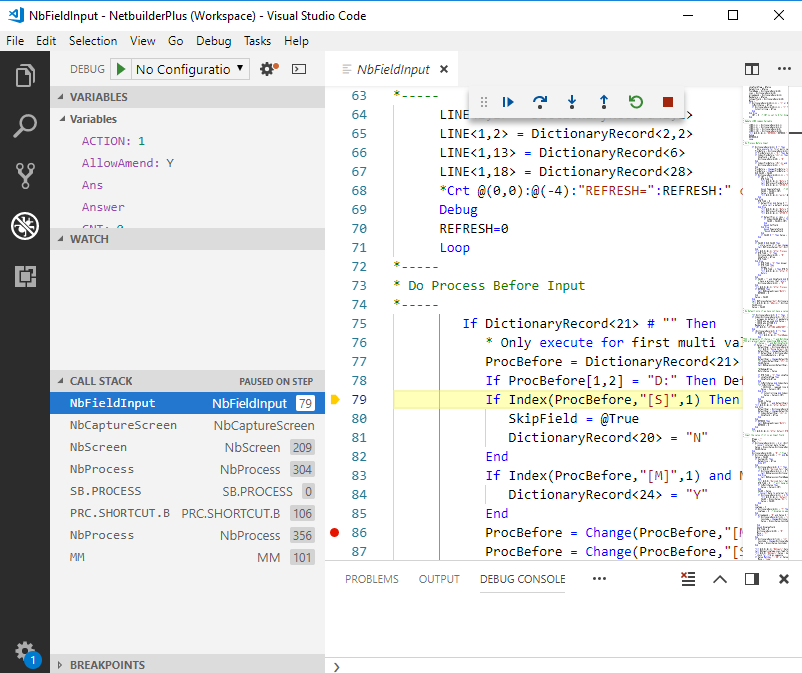Collapse the Variables scope tree node
This screenshot has width=802, height=673.
coord(187,119)
